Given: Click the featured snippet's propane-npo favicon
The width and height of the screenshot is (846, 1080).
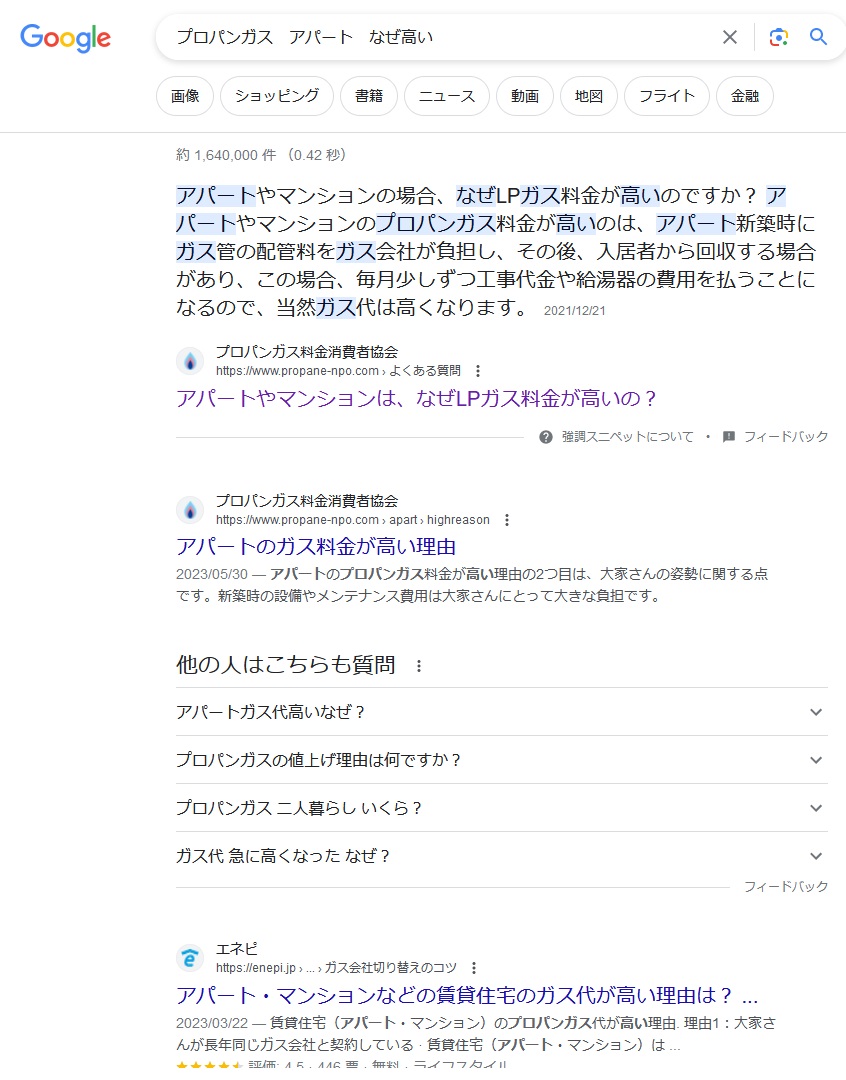Looking at the screenshot, I should point(190,361).
